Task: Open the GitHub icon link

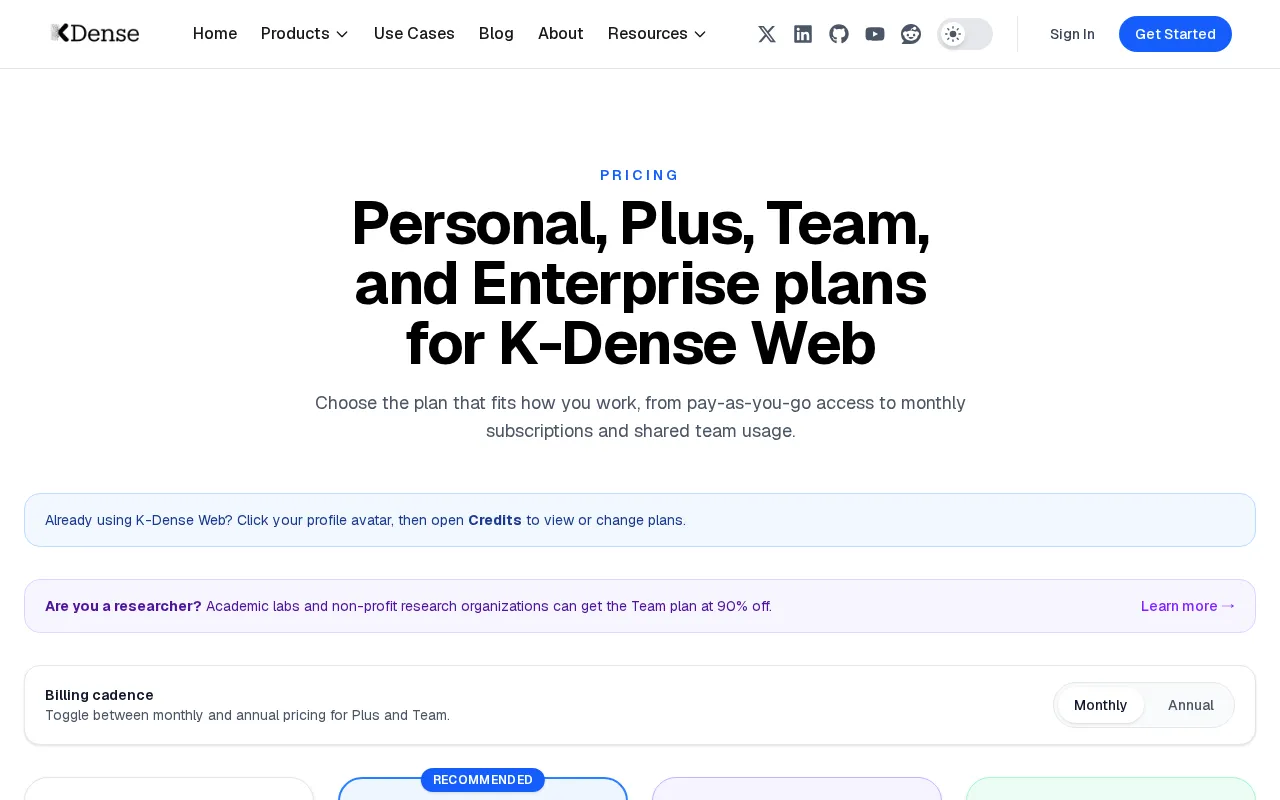Action: (x=839, y=34)
